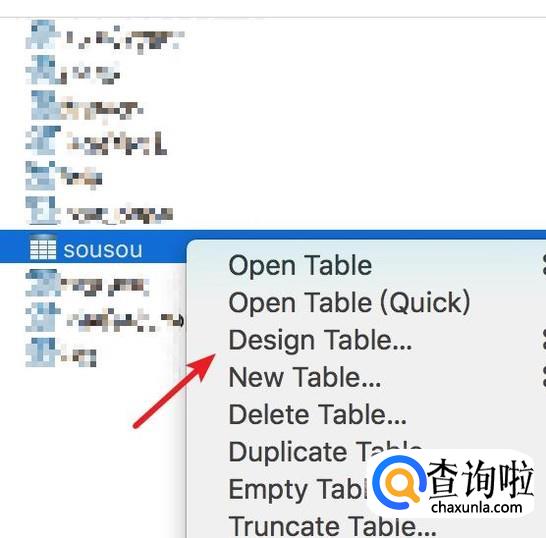Select Empty Table option
Screen dimensions: 546x538
coord(298,490)
